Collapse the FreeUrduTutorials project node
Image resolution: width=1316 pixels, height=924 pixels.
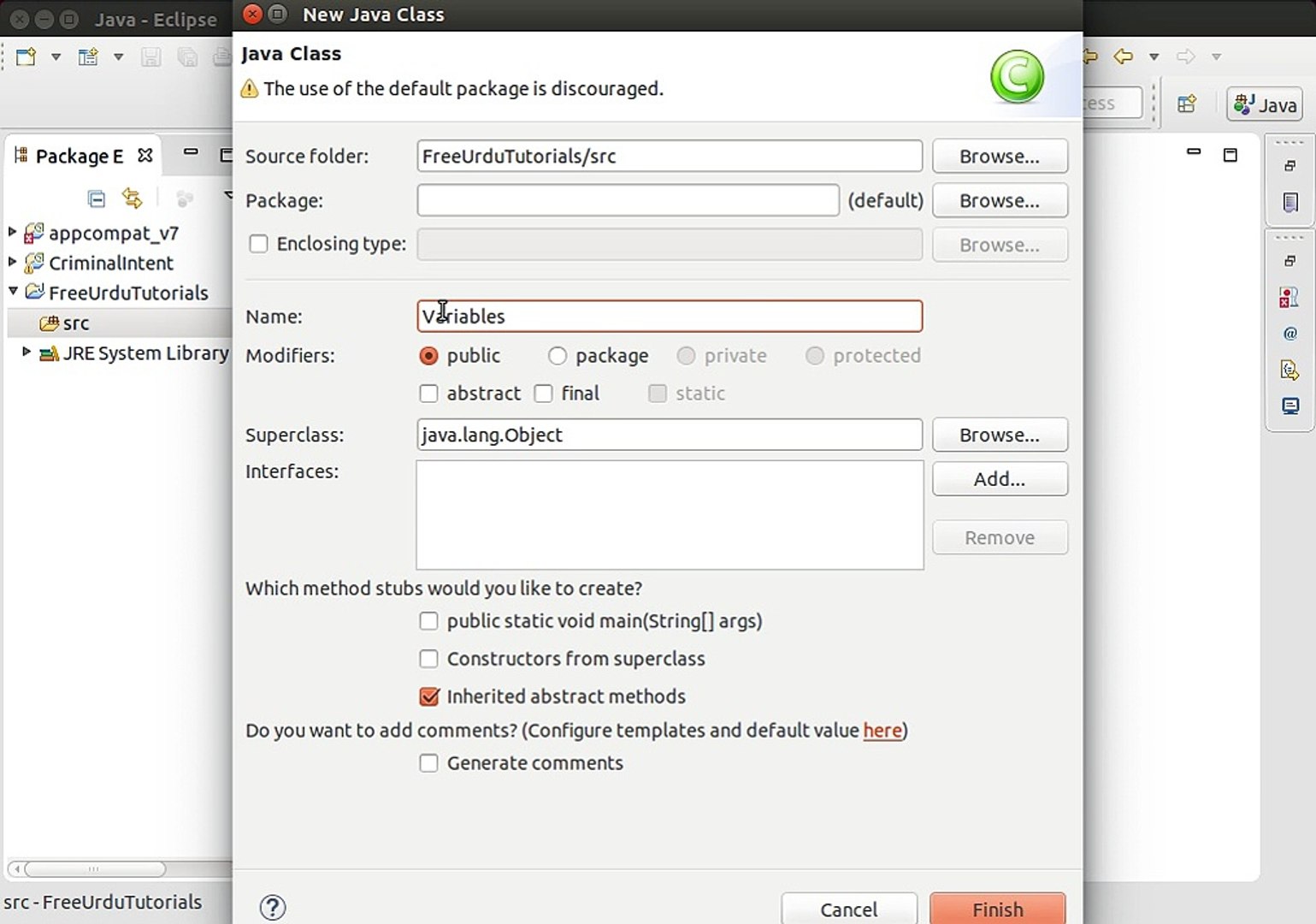pyautogui.click(x=13, y=292)
